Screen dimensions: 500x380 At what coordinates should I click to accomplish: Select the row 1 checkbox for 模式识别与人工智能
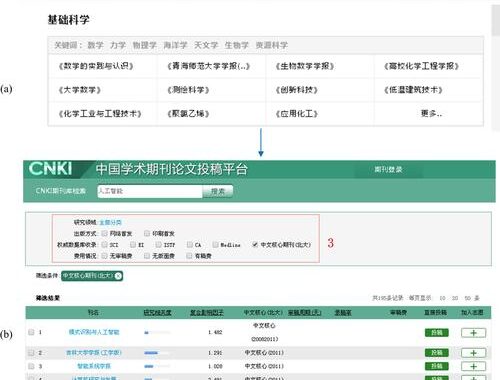pos(31,332)
